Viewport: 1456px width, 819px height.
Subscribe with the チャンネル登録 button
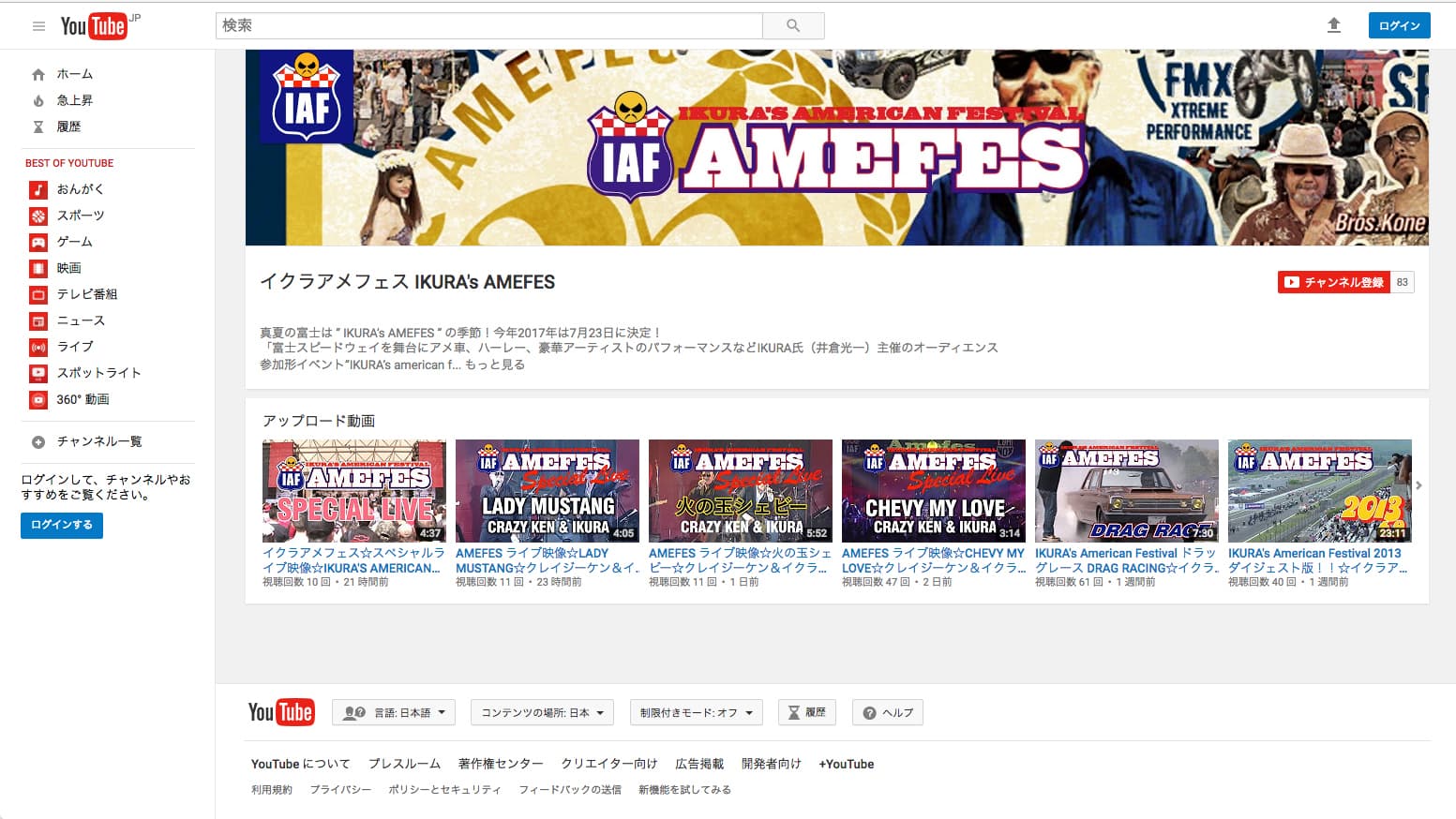[x=1333, y=282]
